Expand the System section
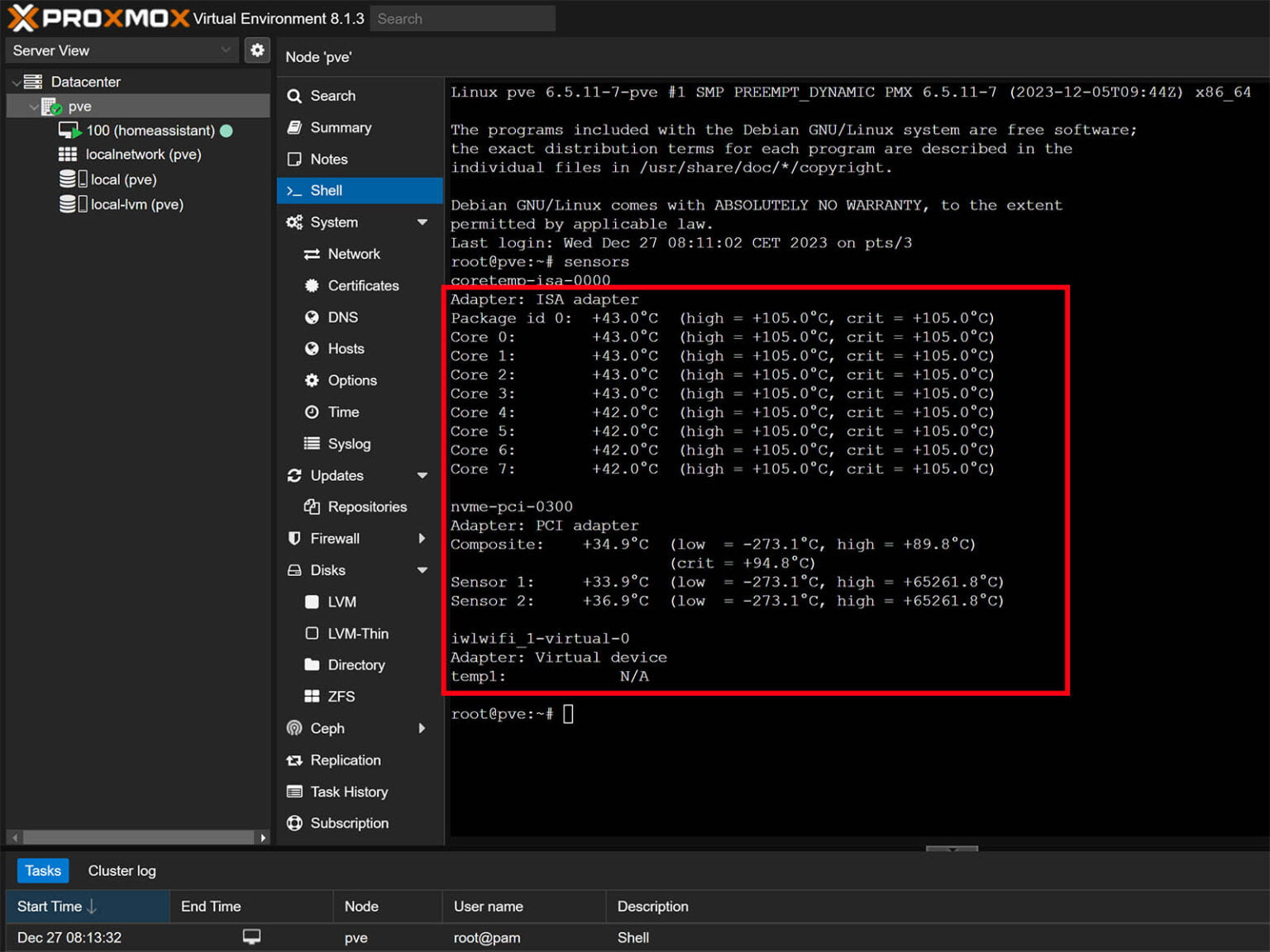This screenshot has width=1270, height=952. [x=423, y=221]
